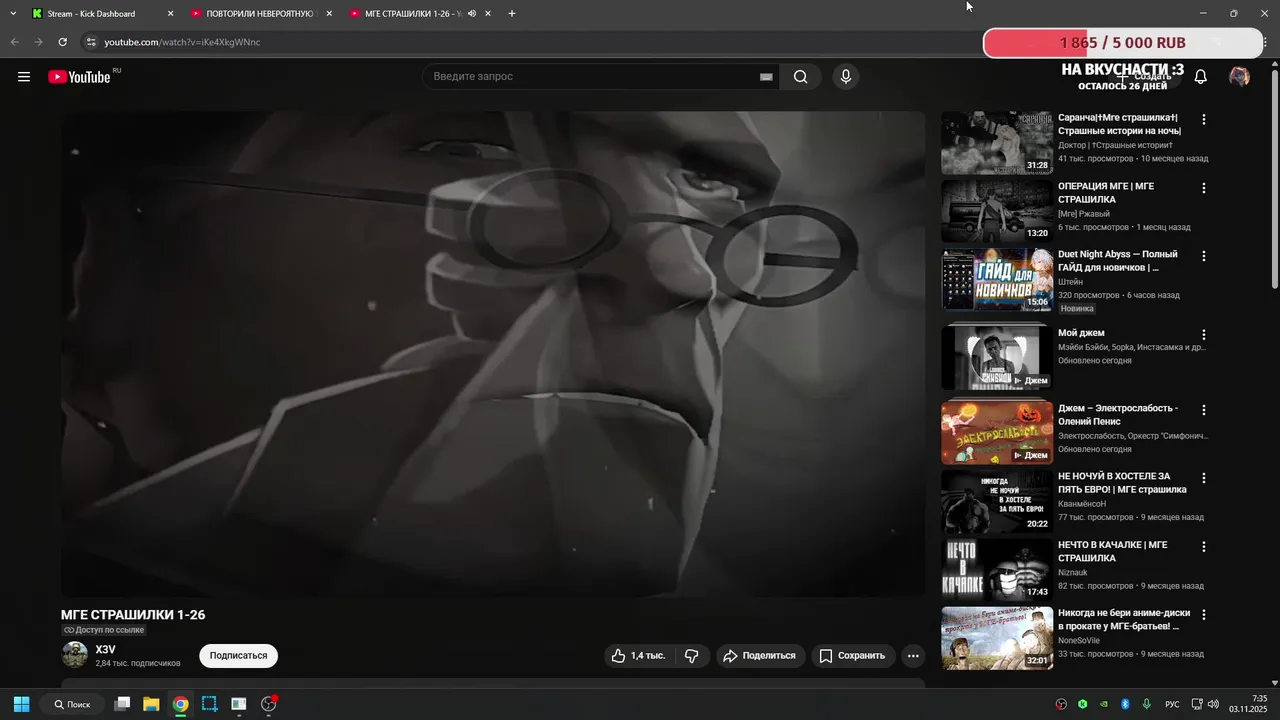The width and height of the screenshot is (1280, 720).
Task: Open File Explorer from the taskbar
Action: (x=151, y=704)
